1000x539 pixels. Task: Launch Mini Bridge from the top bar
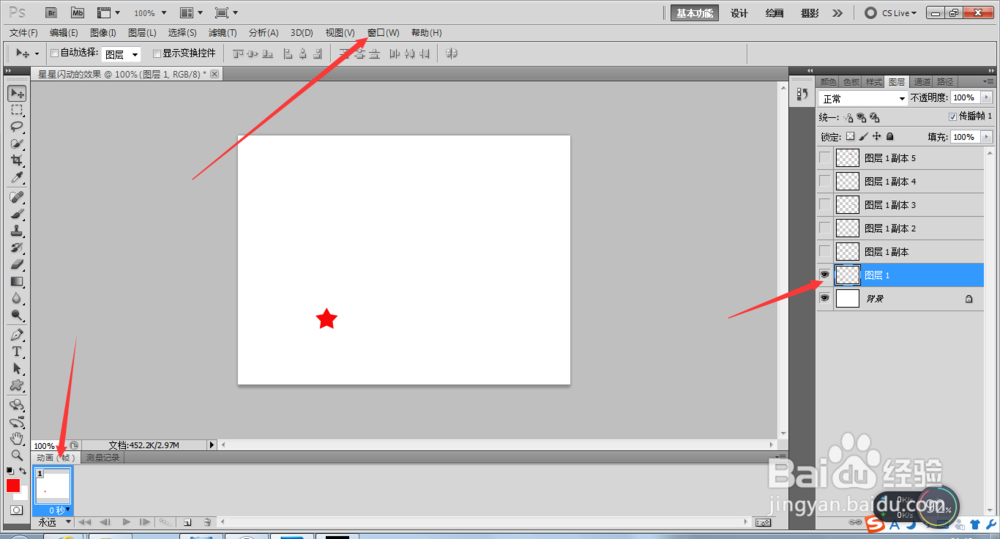pos(77,13)
